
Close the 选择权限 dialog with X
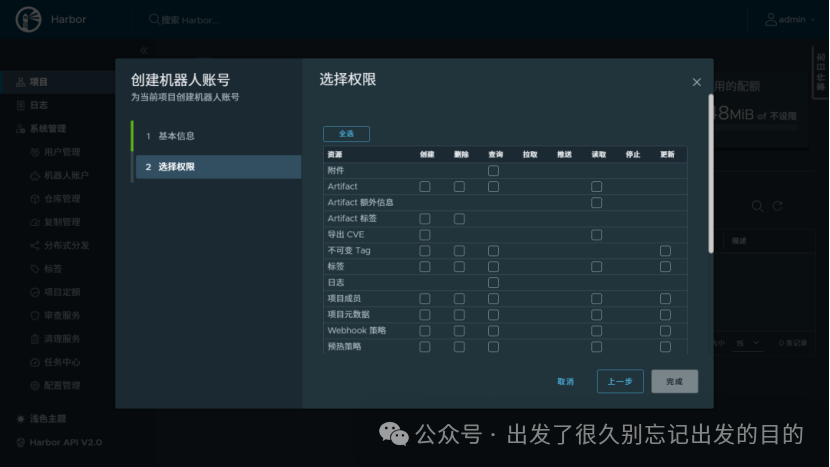[x=697, y=82]
